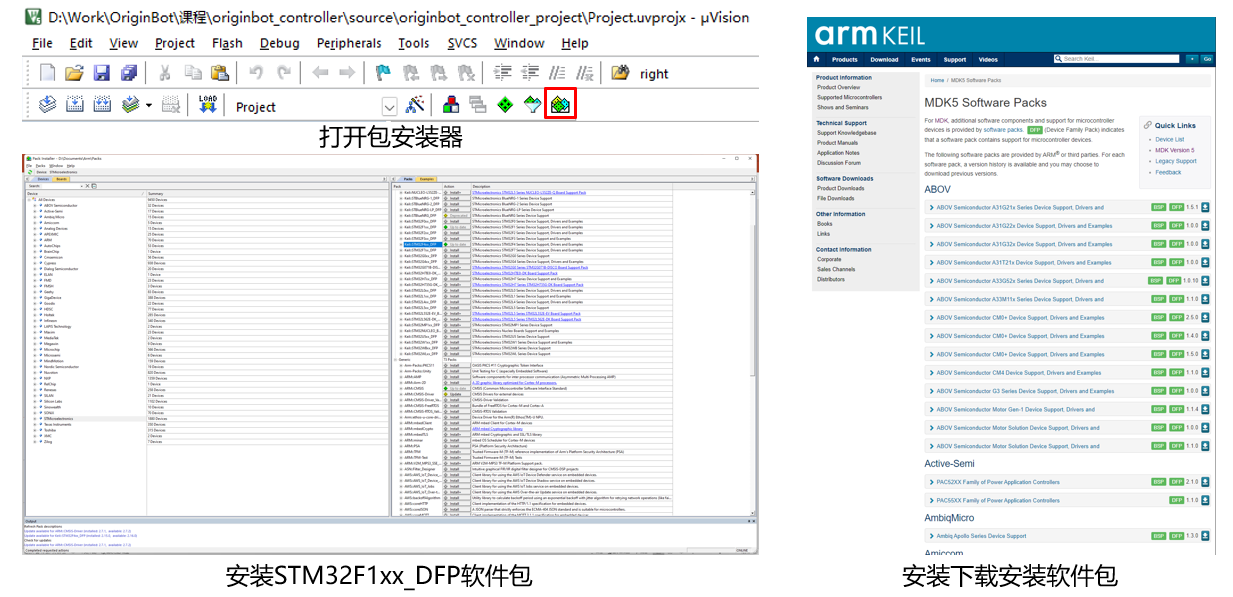Click the LOAD download-to-flash icon
This screenshot has width=1233, height=597.
[208, 104]
